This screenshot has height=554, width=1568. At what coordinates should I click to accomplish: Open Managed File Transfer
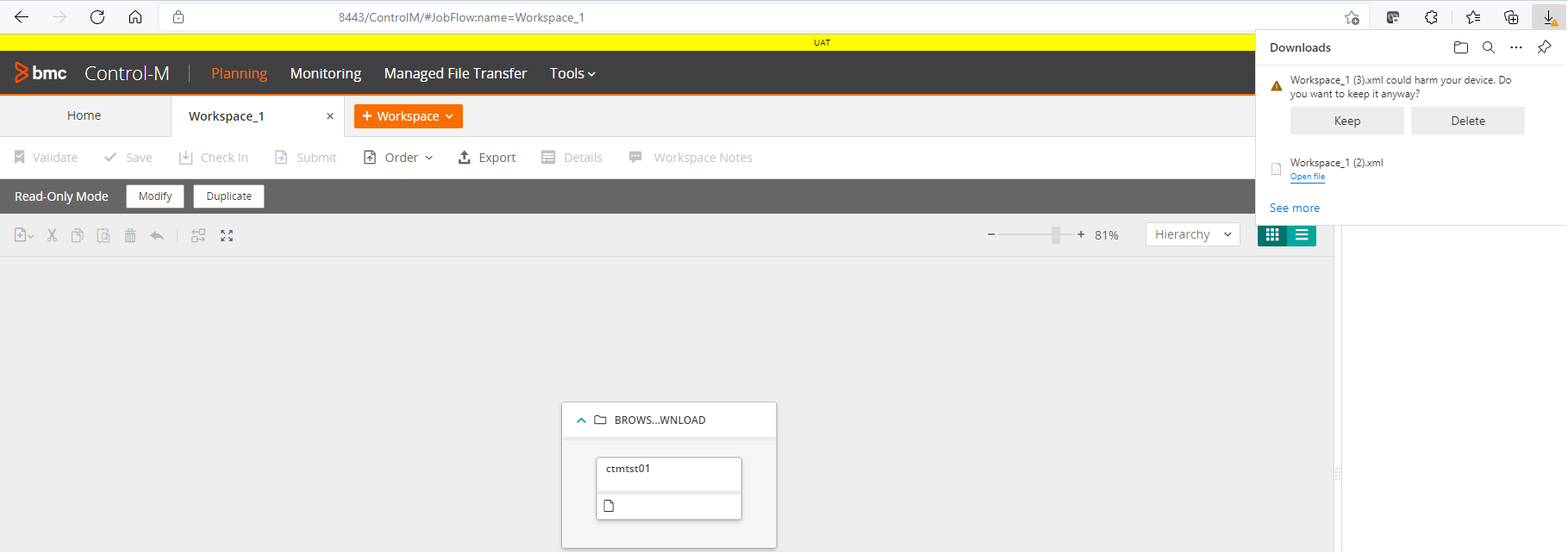(455, 73)
